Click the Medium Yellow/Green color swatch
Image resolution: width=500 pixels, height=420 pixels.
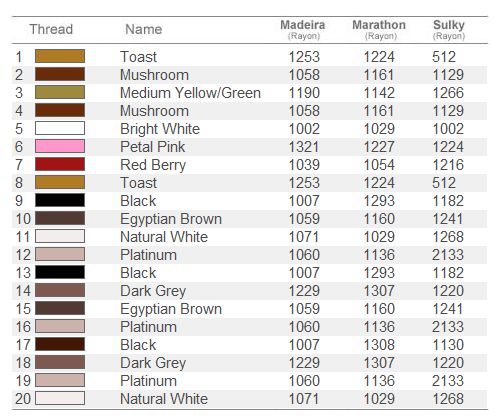(x=60, y=92)
